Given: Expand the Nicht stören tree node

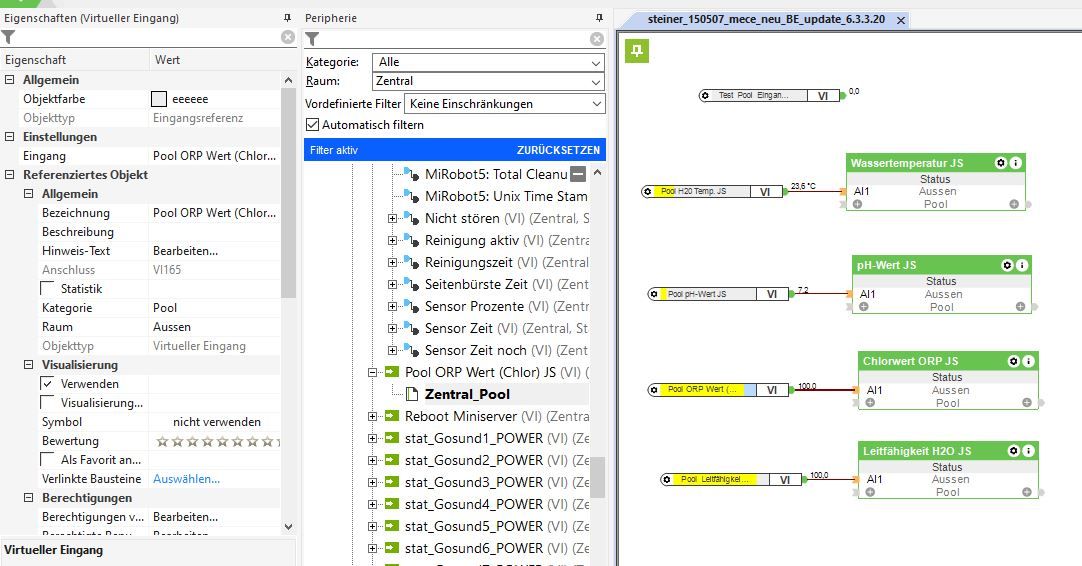Looking at the screenshot, I should (x=393, y=218).
